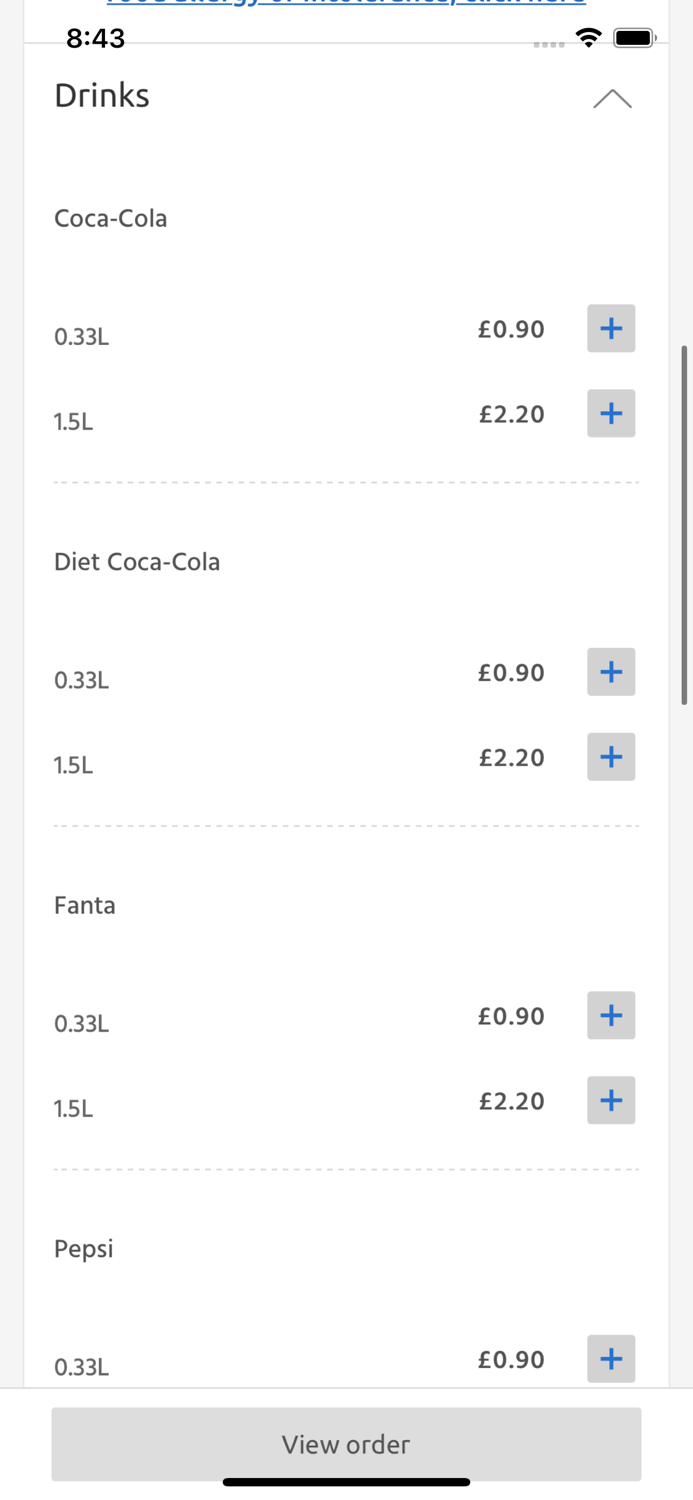
Task: Add Diet Coca-Cola 1.5L to order
Action: point(611,757)
